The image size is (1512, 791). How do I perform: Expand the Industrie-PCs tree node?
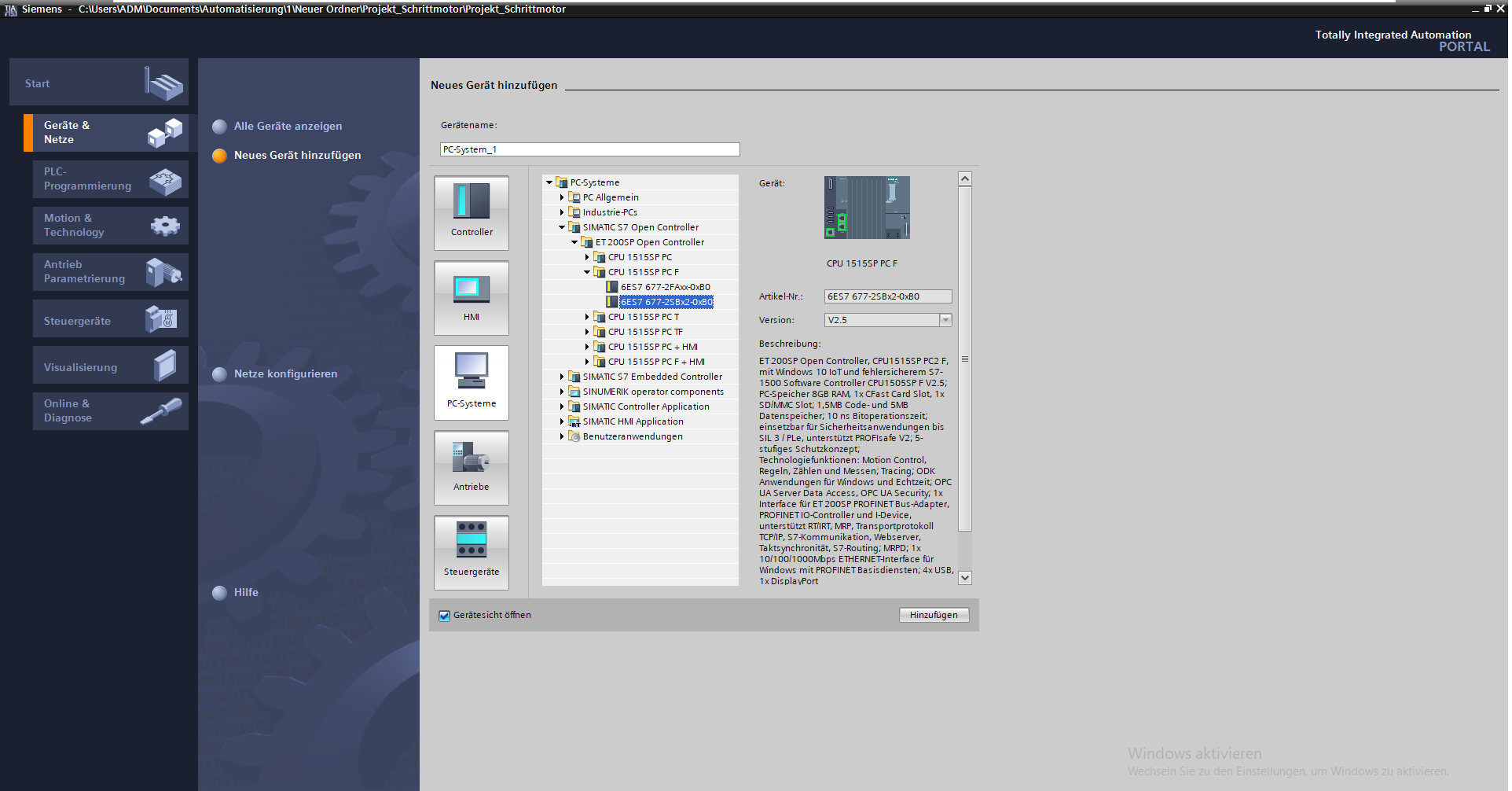562,212
